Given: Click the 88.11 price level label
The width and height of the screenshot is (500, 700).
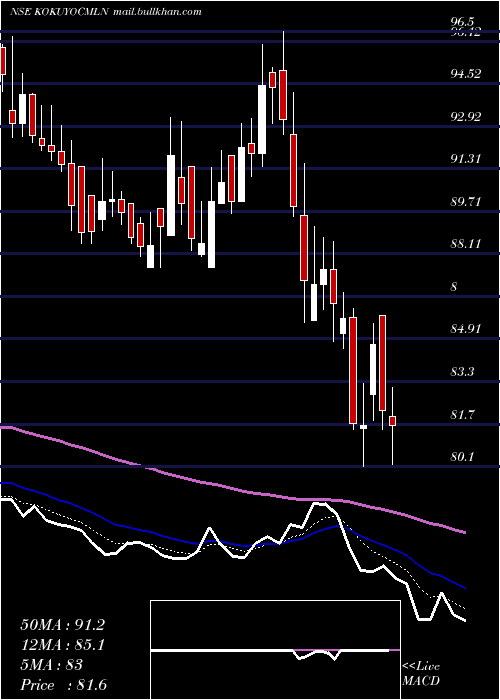Looking at the screenshot, I should coord(466,244).
